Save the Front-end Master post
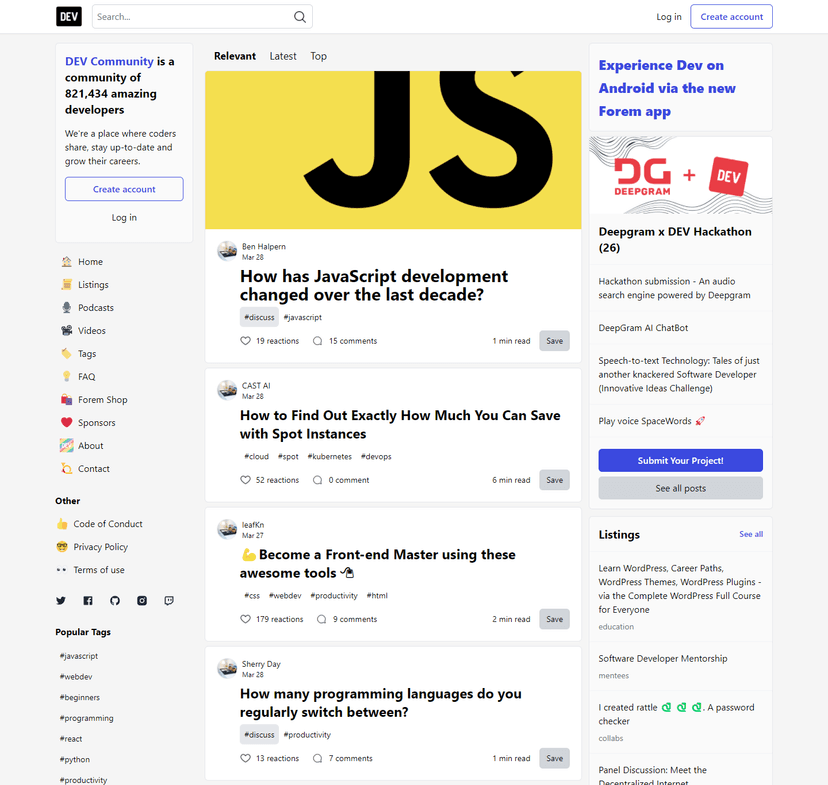Viewport: 828px width, 785px height. [554, 619]
